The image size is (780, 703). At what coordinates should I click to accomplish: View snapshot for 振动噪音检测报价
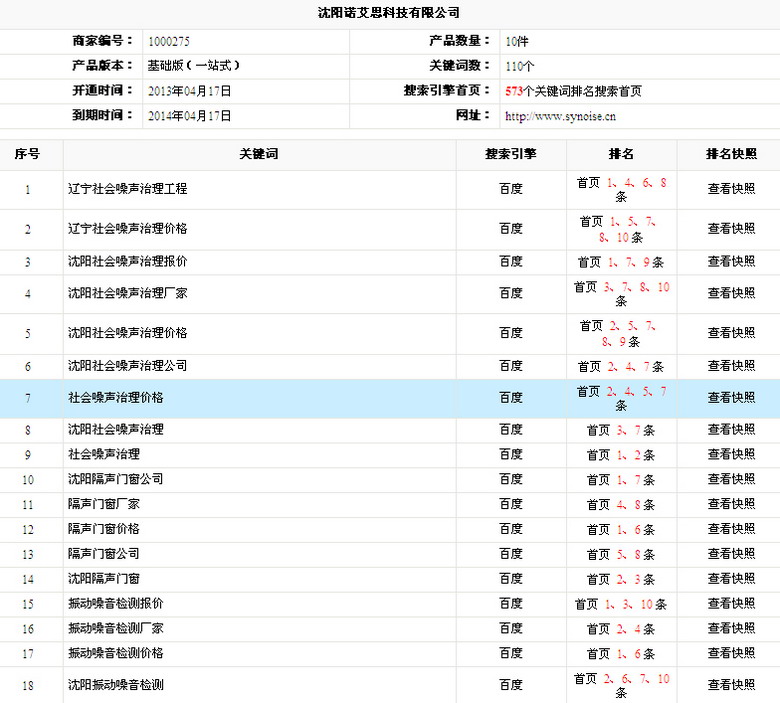(731, 603)
